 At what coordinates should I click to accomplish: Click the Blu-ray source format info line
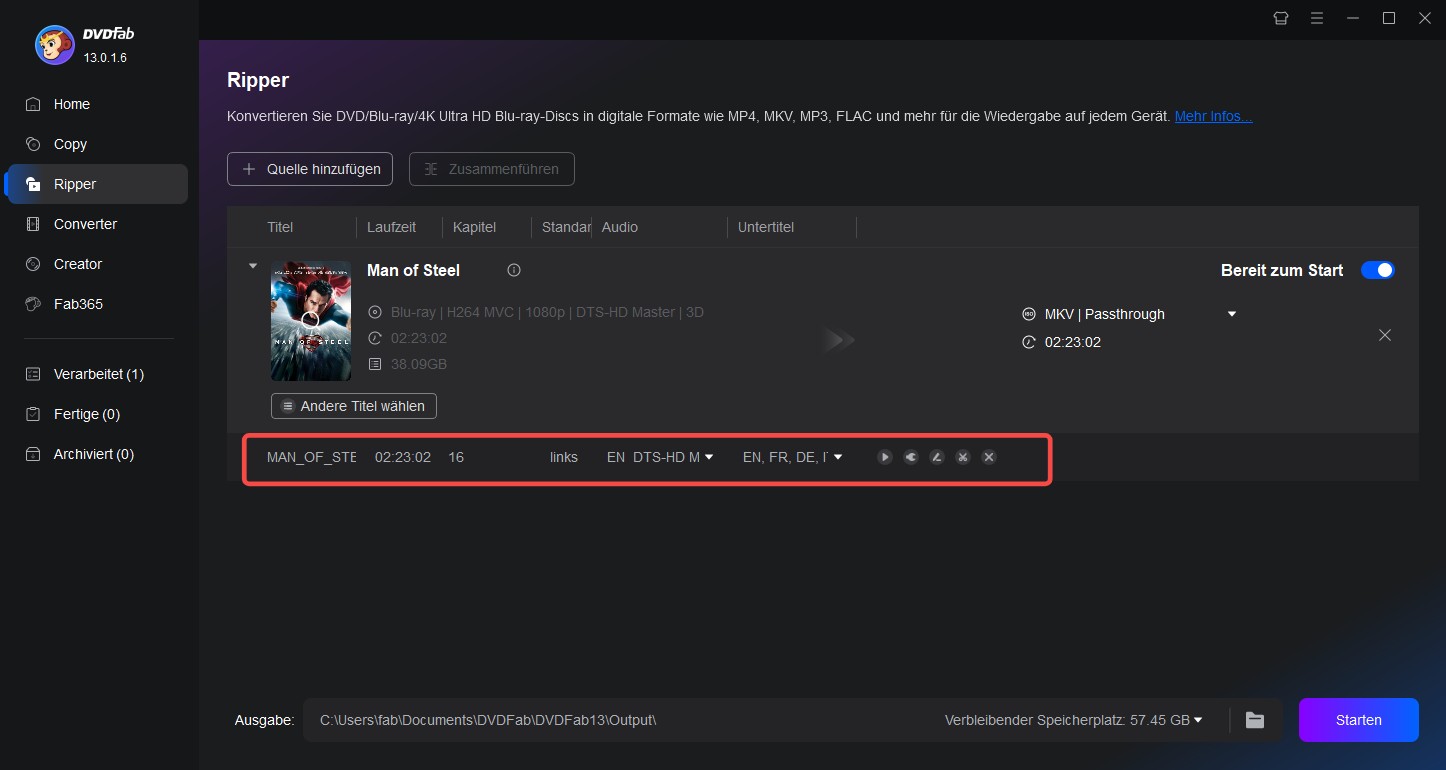(x=547, y=312)
